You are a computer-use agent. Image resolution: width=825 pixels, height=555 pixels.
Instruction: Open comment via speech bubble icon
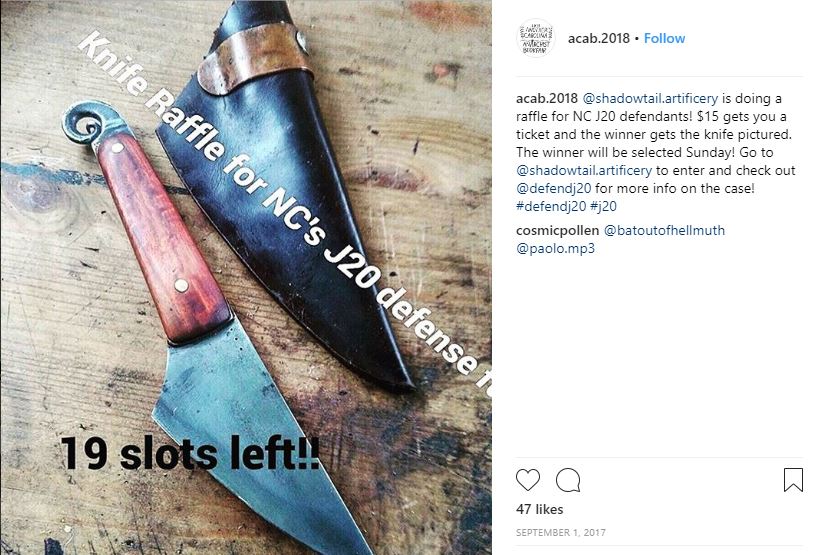(x=568, y=480)
